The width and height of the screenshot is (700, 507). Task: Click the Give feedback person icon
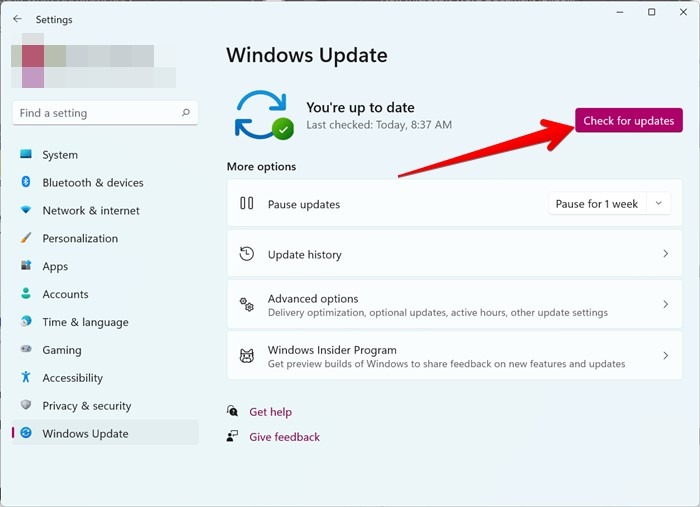click(232, 436)
